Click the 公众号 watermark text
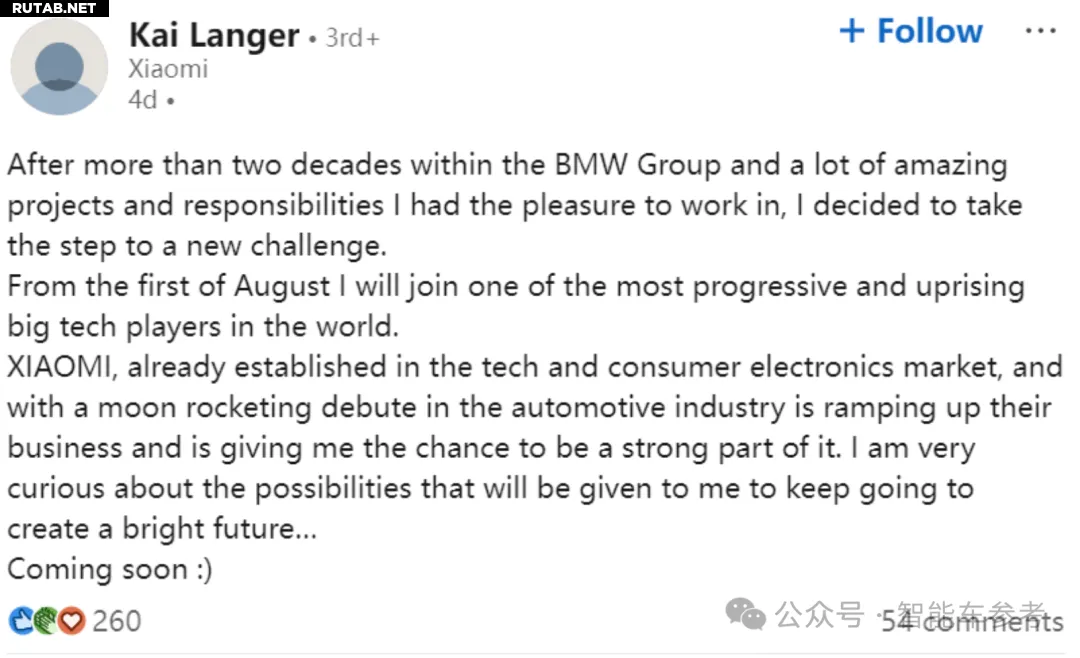The image size is (1080, 658). [x=819, y=615]
